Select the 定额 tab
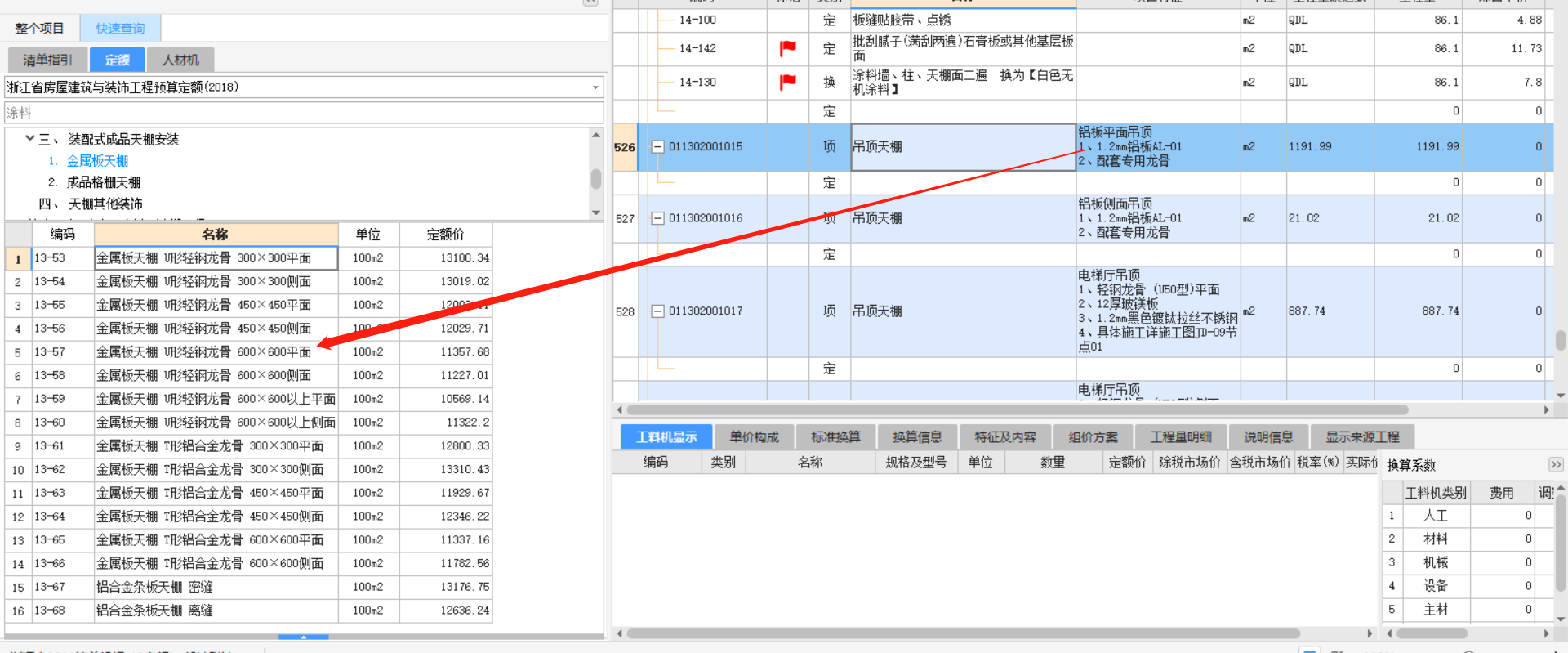This screenshot has height=653, width=1568. (118, 60)
